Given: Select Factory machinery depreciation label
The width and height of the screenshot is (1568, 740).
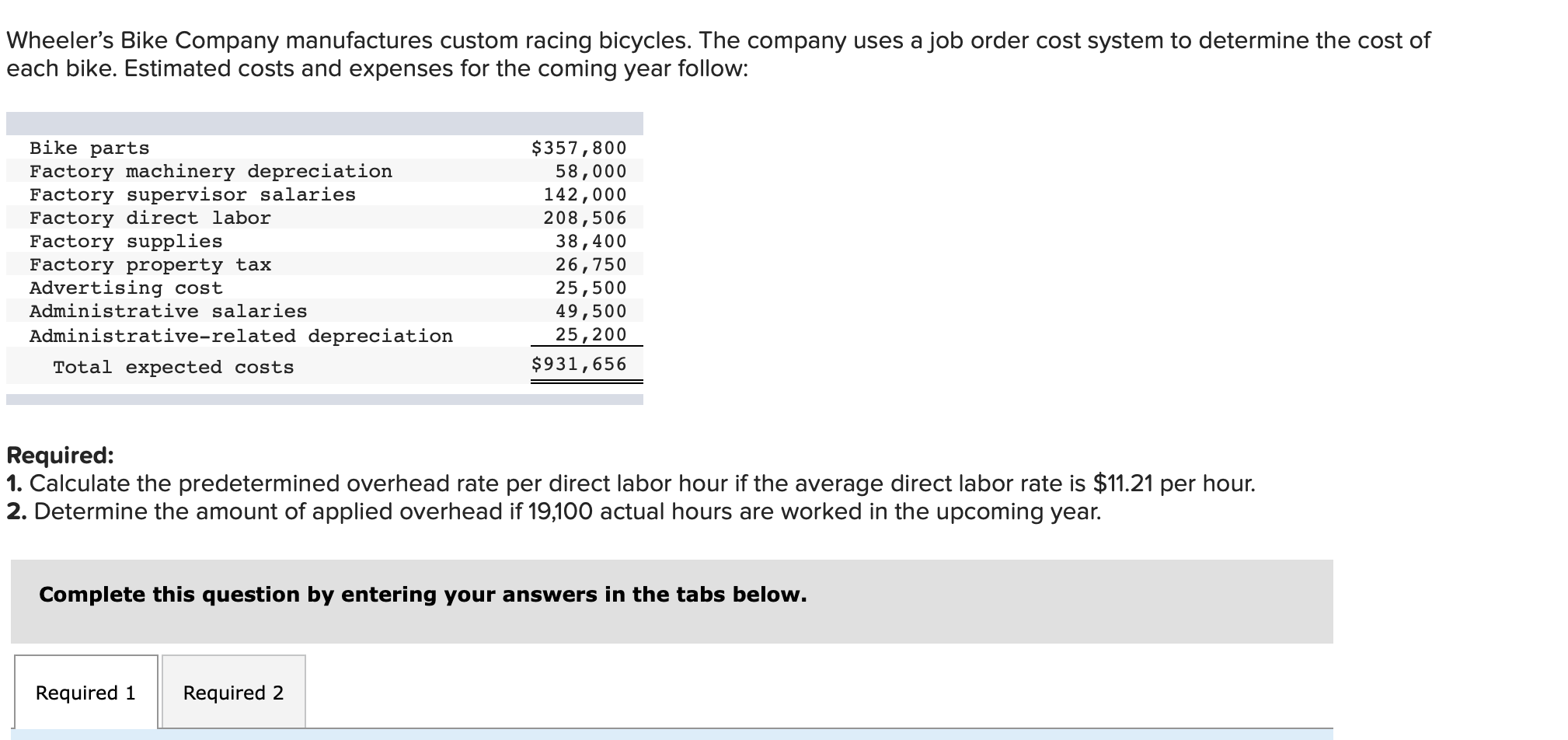Looking at the screenshot, I should [211, 171].
